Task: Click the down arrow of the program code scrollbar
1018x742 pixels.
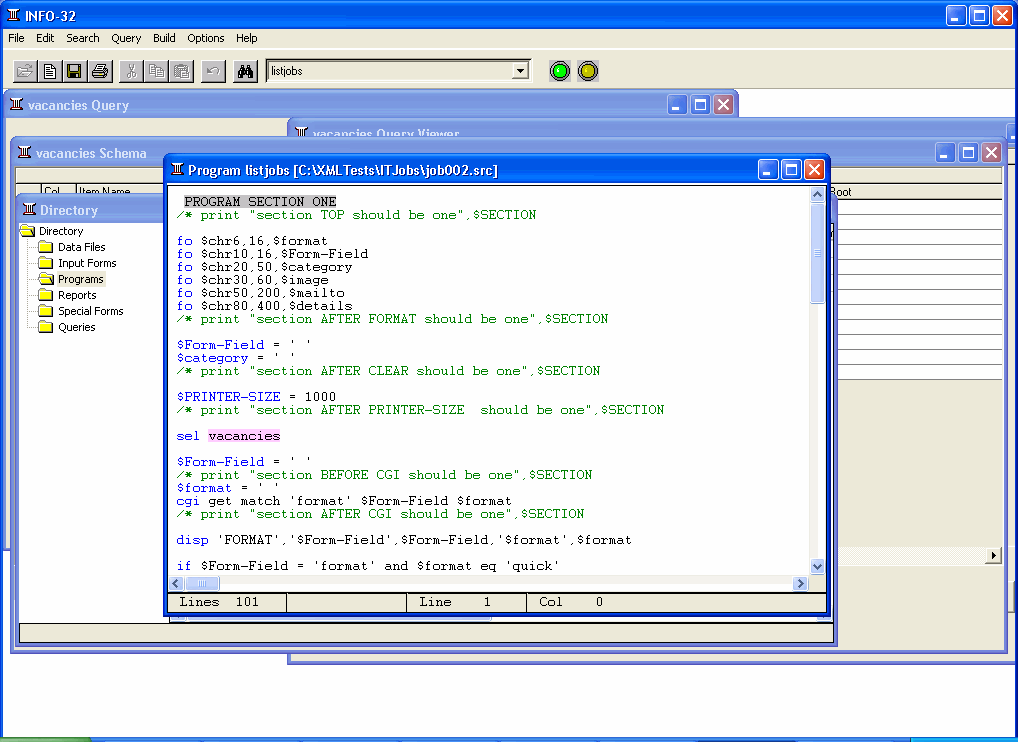Action: click(817, 566)
